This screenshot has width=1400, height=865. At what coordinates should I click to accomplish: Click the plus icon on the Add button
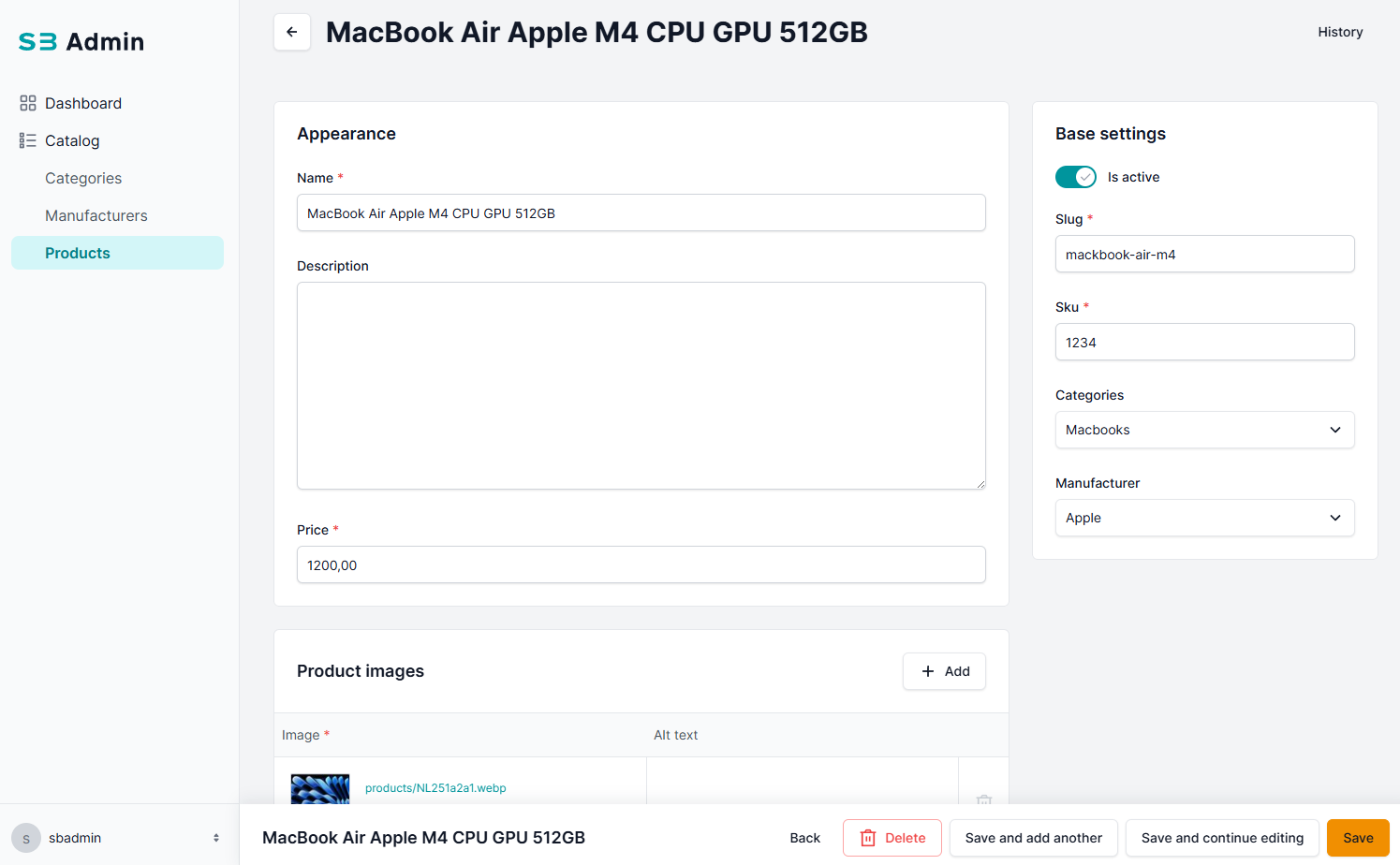click(x=928, y=671)
